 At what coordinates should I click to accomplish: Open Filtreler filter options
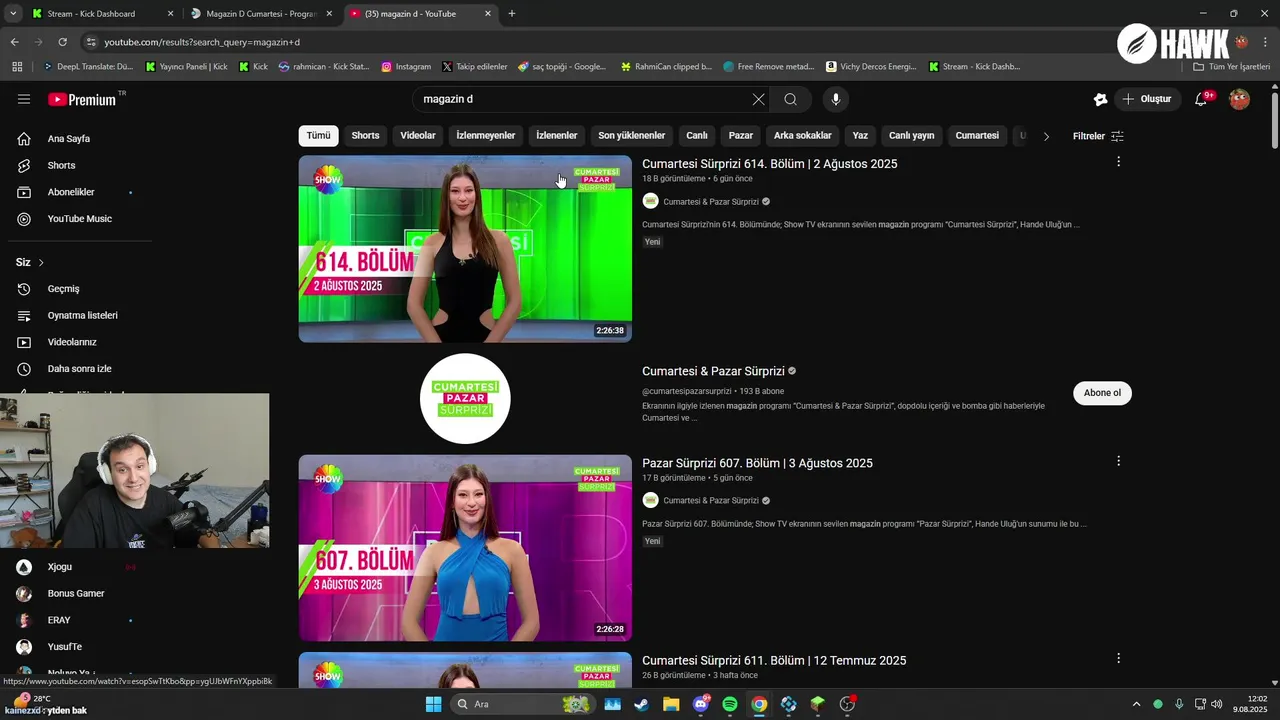(x=1098, y=136)
